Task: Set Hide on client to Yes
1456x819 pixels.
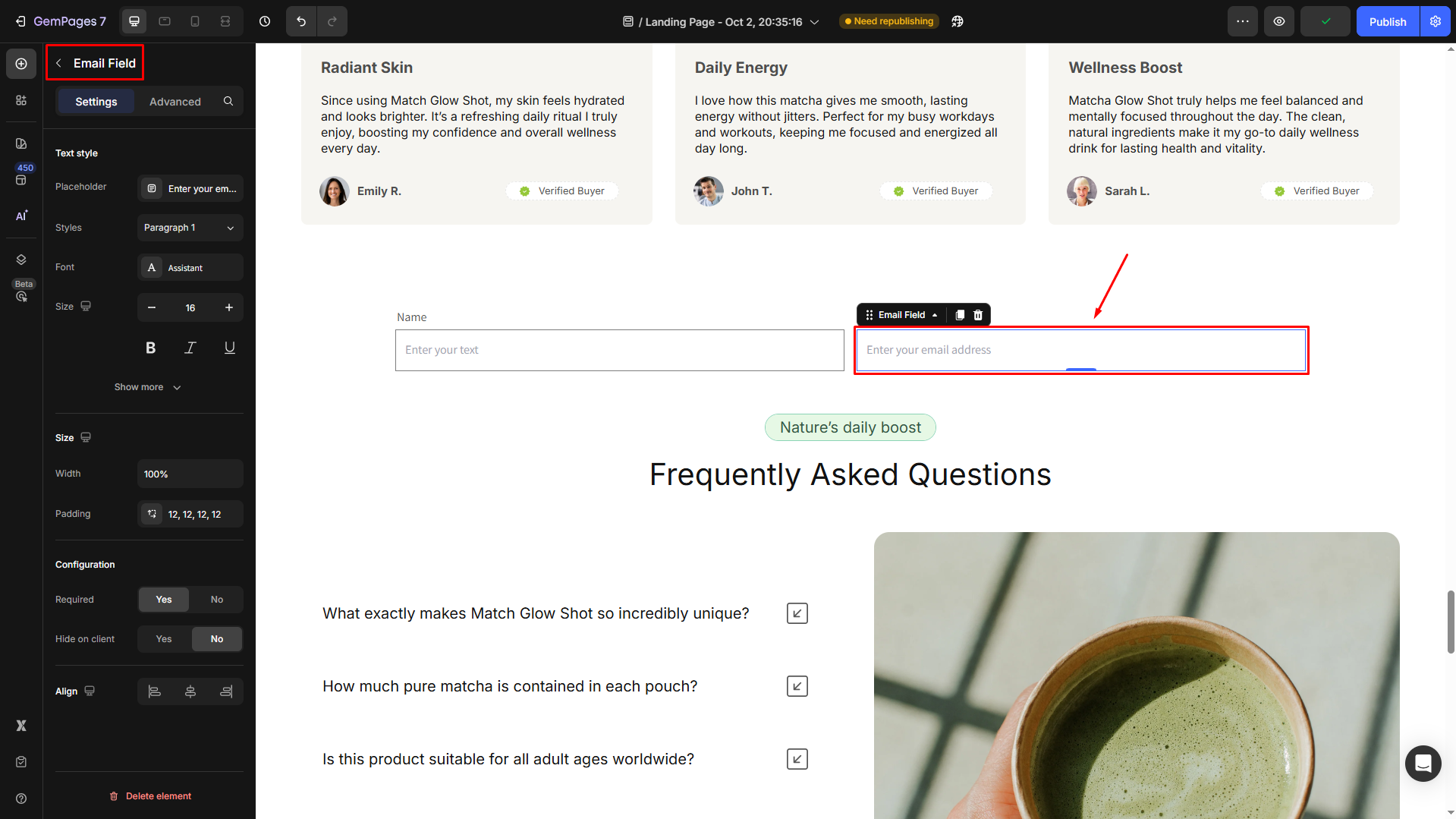Action: pos(164,639)
